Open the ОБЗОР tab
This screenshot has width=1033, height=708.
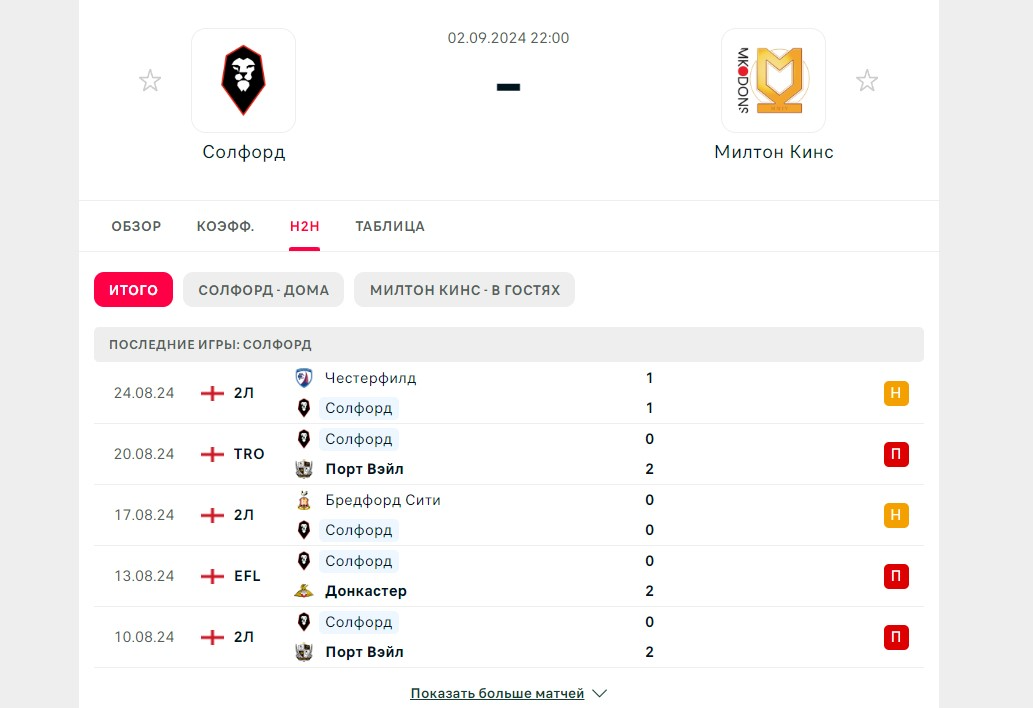[136, 226]
